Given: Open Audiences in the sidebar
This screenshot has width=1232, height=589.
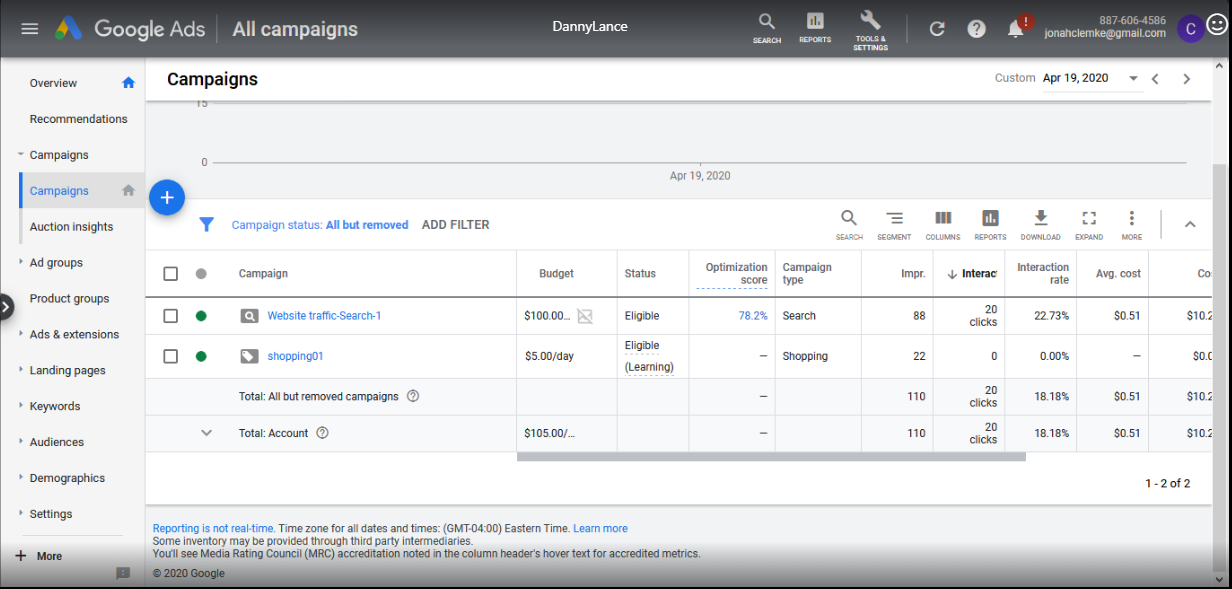Looking at the screenshot, I should click(x=57, y=442).
